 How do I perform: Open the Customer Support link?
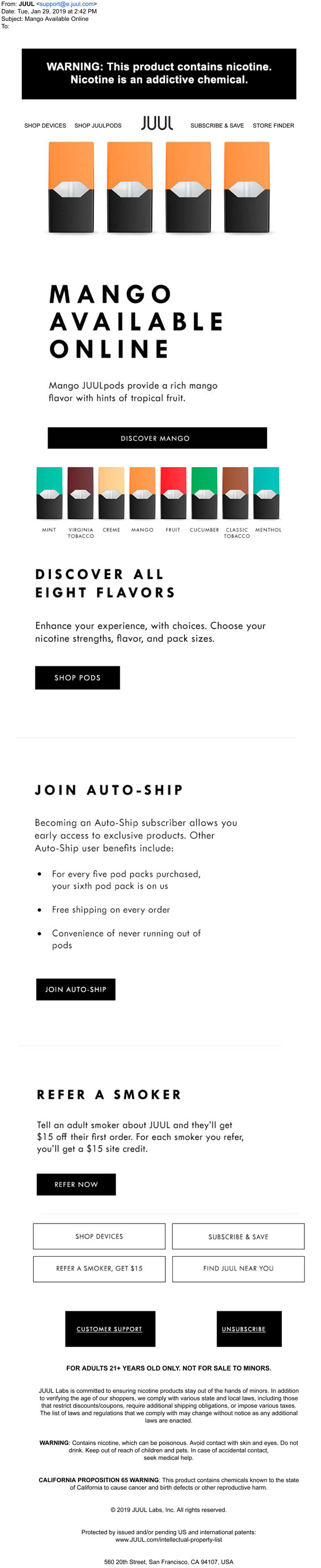pyautogui.click(x=110, y=1329)
